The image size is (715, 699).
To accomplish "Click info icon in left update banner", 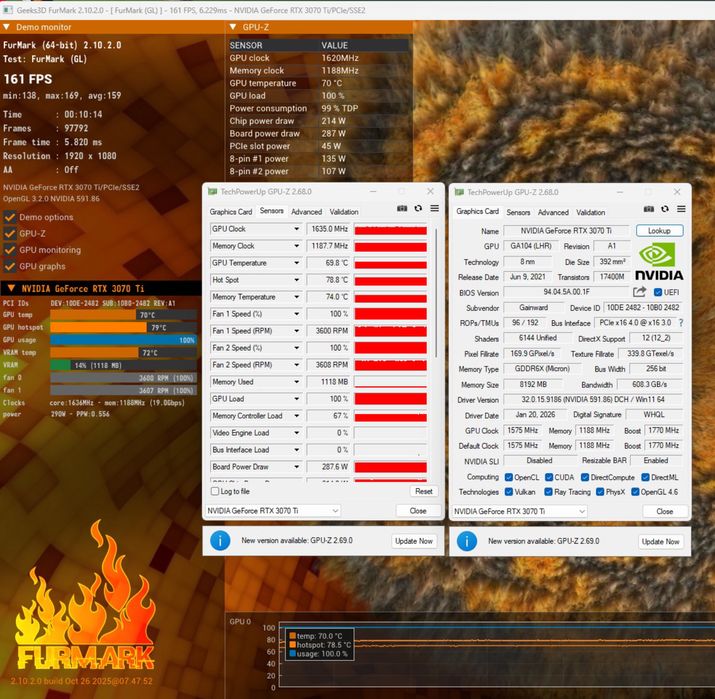I will click(220, 541).
